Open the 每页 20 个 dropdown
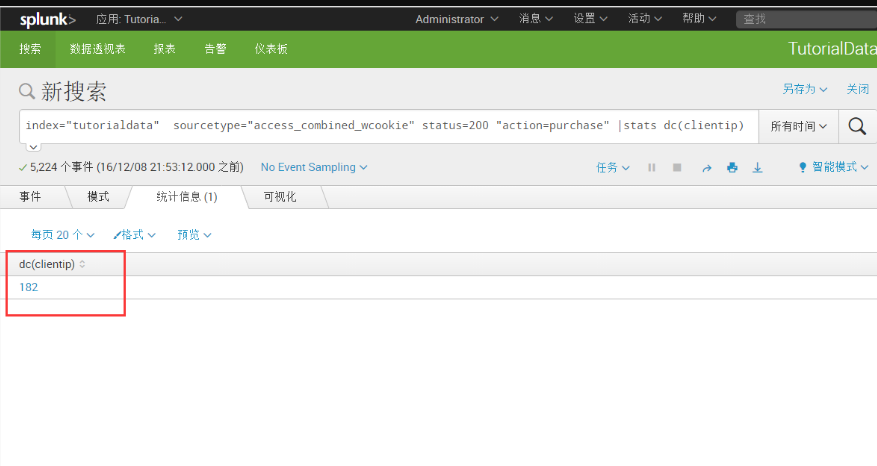877x466 pixels. [63, 235]
